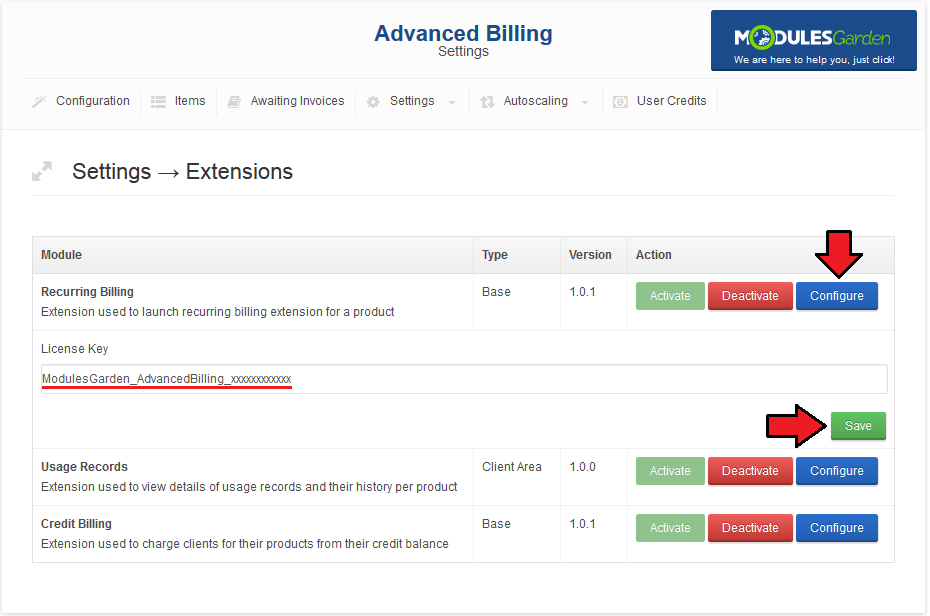The height and width of the screenshot is (616, 930).
Task: Save the license key
Action: (858, 426)
